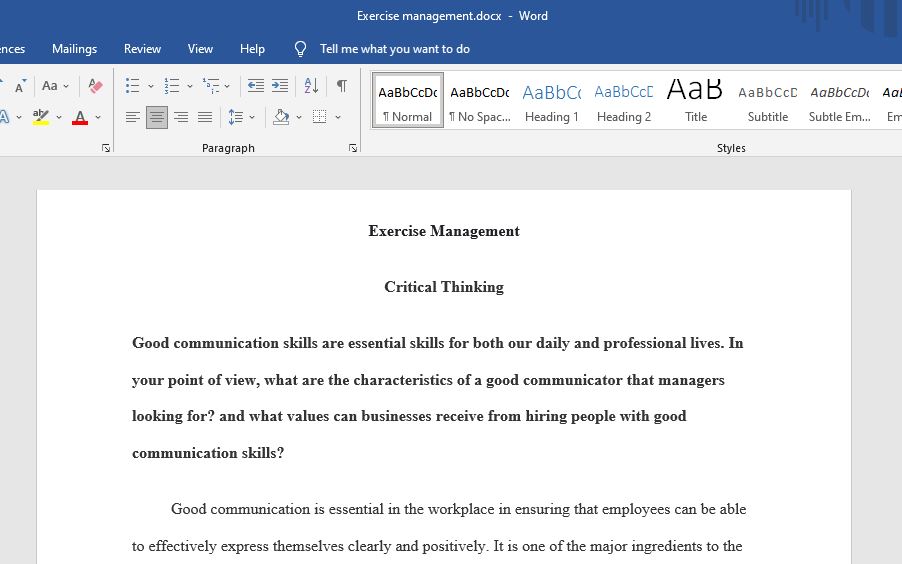Sort the selected text alphabetically
Viewport: 902px width, 564px height.
coord(311,86)
